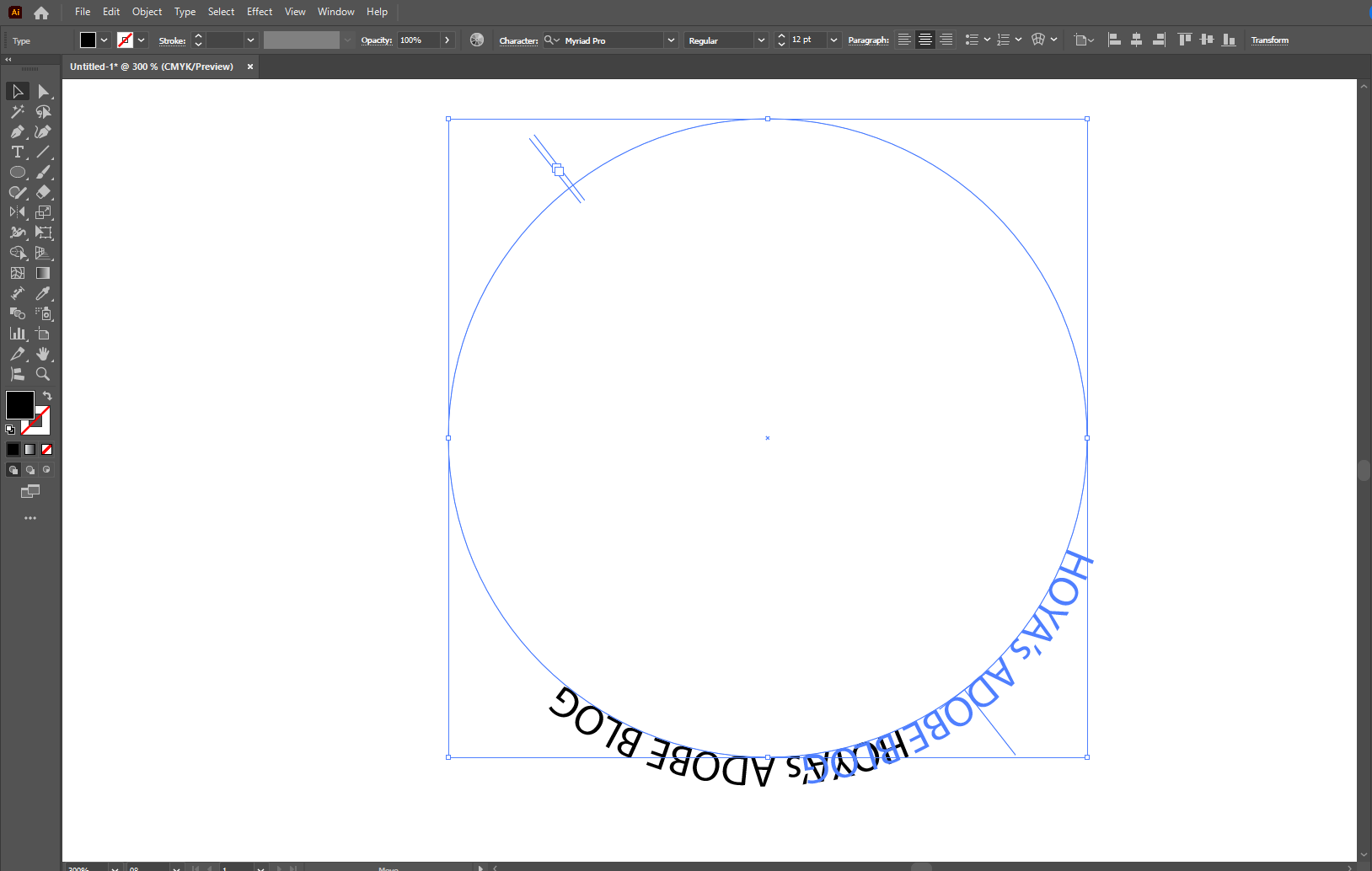
Task: Open stroke weight dropdown
Action: [x=250, y=40]
